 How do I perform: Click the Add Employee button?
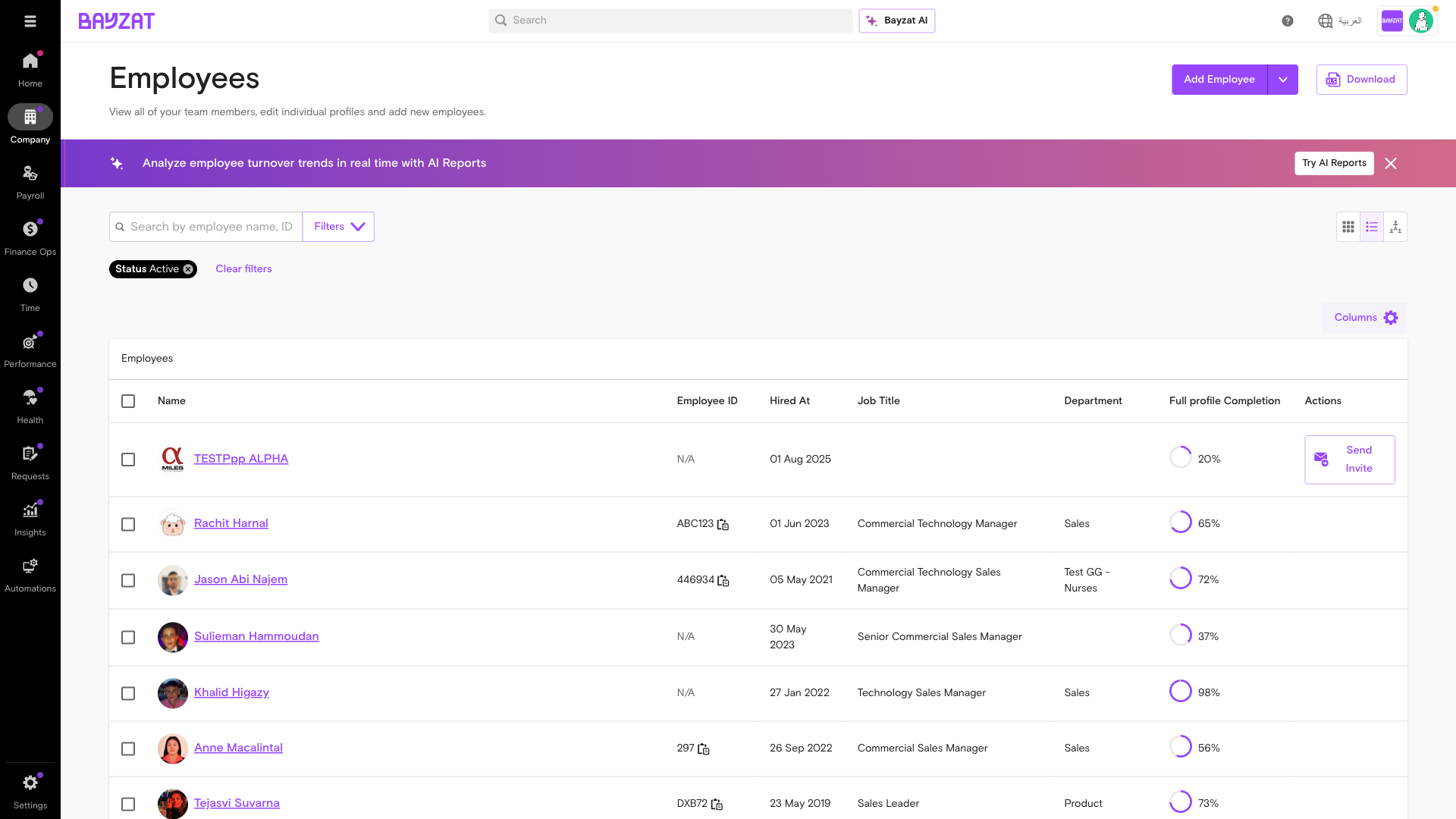tap(1219, 80)
